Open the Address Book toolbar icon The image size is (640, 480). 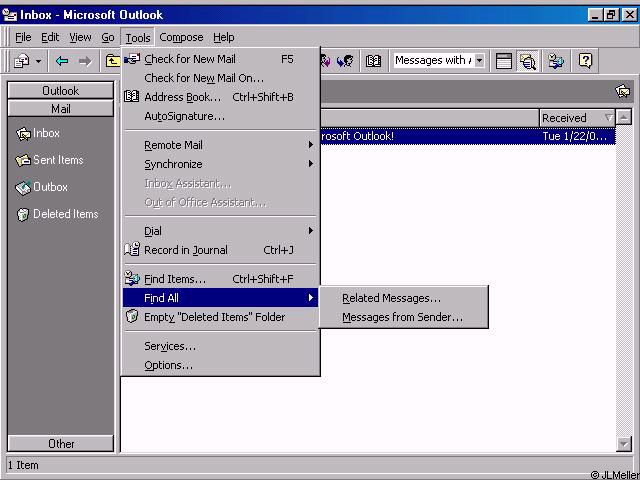[x=373, y=61]
